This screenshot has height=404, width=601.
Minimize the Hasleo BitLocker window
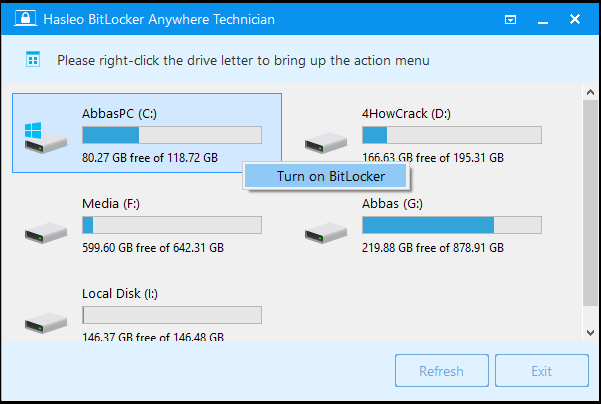click(543, 19)
